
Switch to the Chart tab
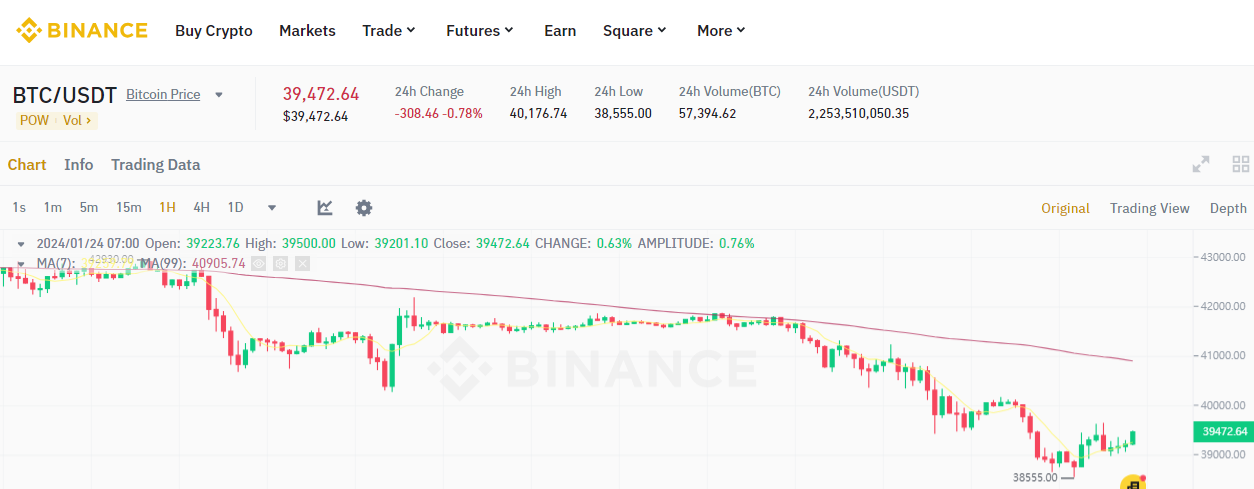click(x=27, y=164)
